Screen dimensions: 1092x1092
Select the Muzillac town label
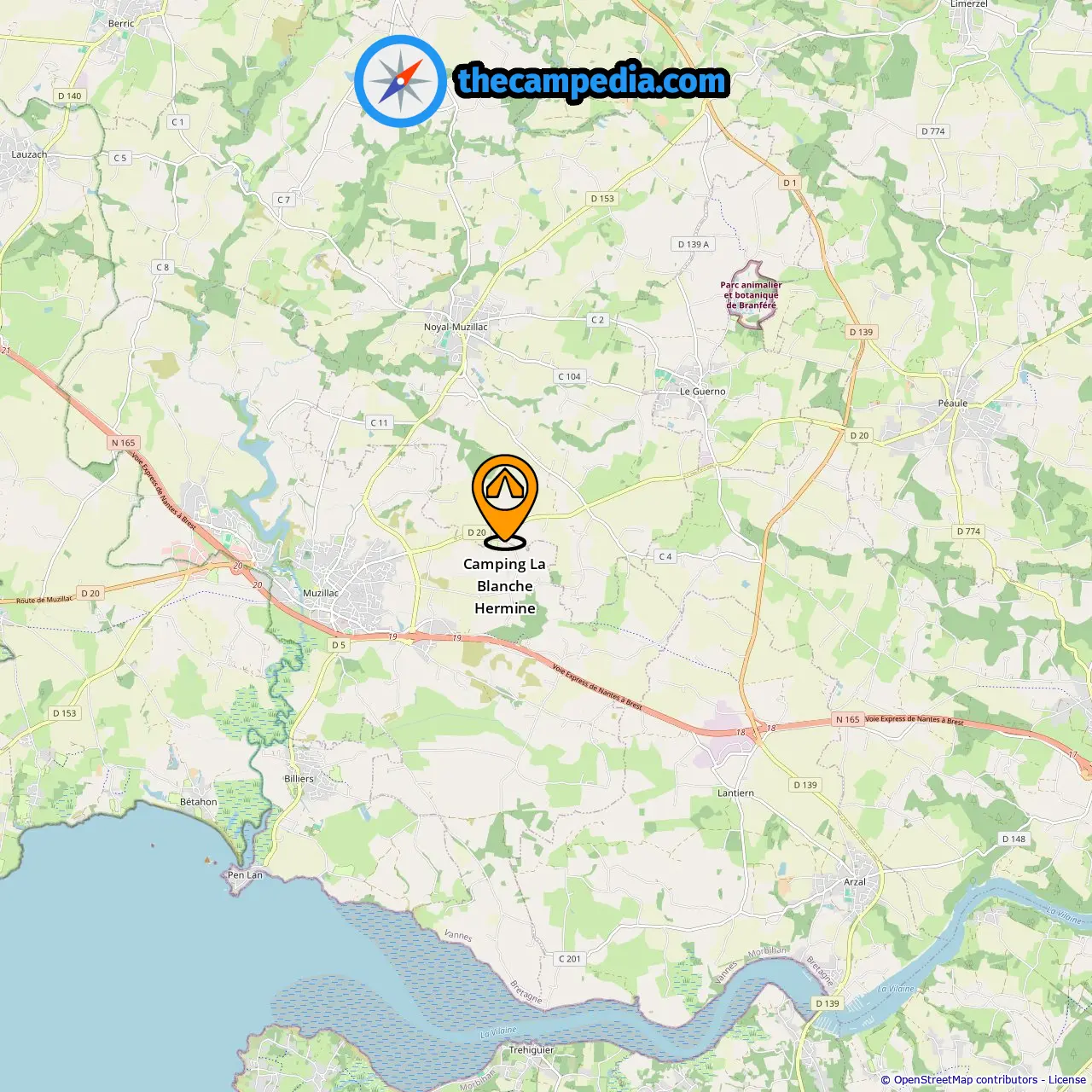click(x=321, y=593)
